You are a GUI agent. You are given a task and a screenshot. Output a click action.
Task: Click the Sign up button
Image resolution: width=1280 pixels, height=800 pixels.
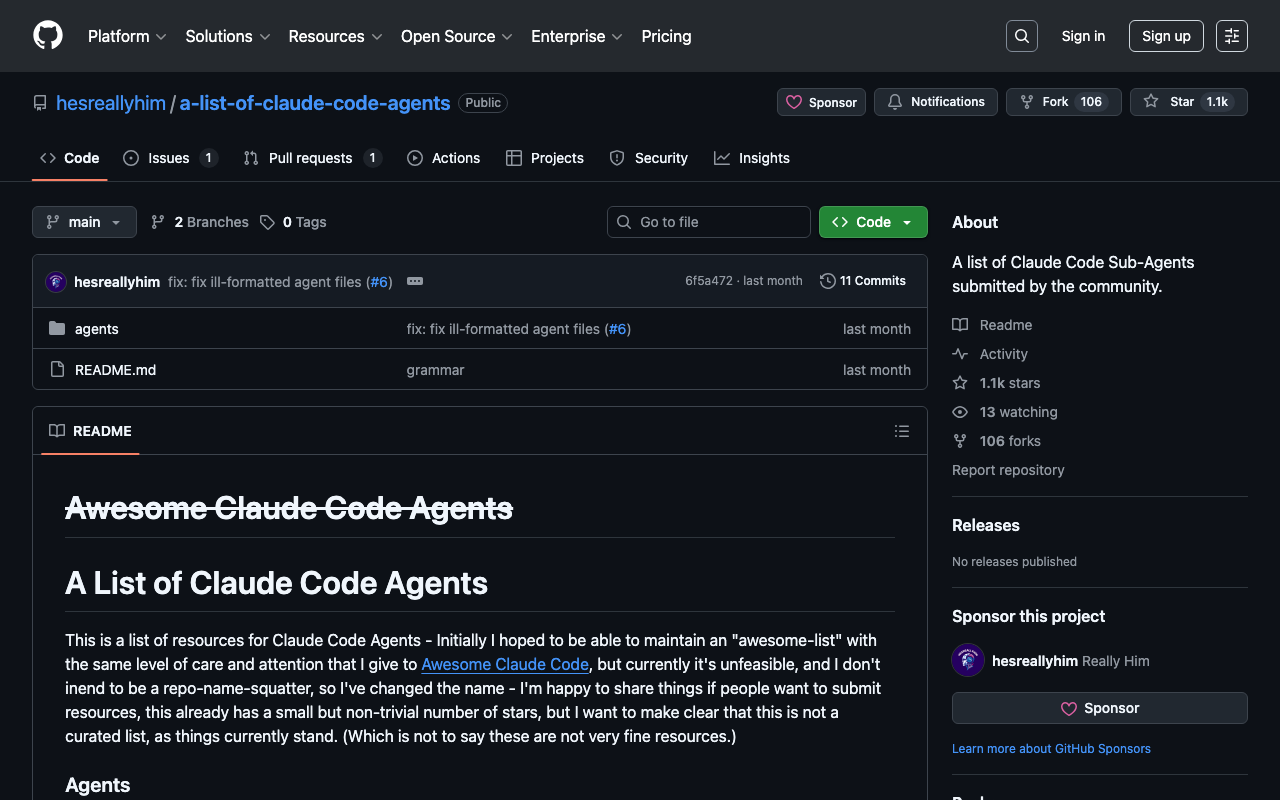(1166, 36)
